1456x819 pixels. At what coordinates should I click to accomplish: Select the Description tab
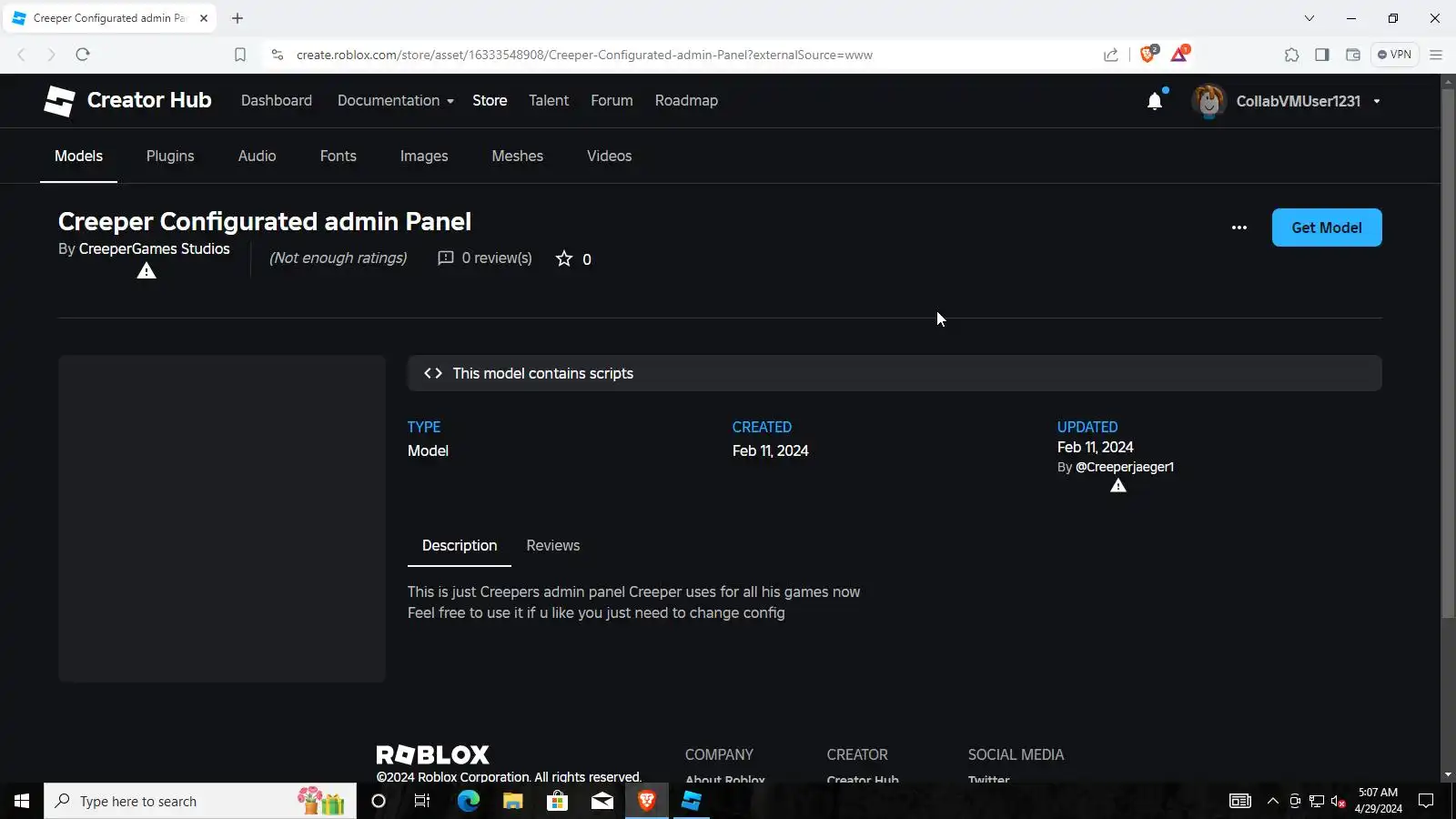pyautogui.click(x=460, y=546)
